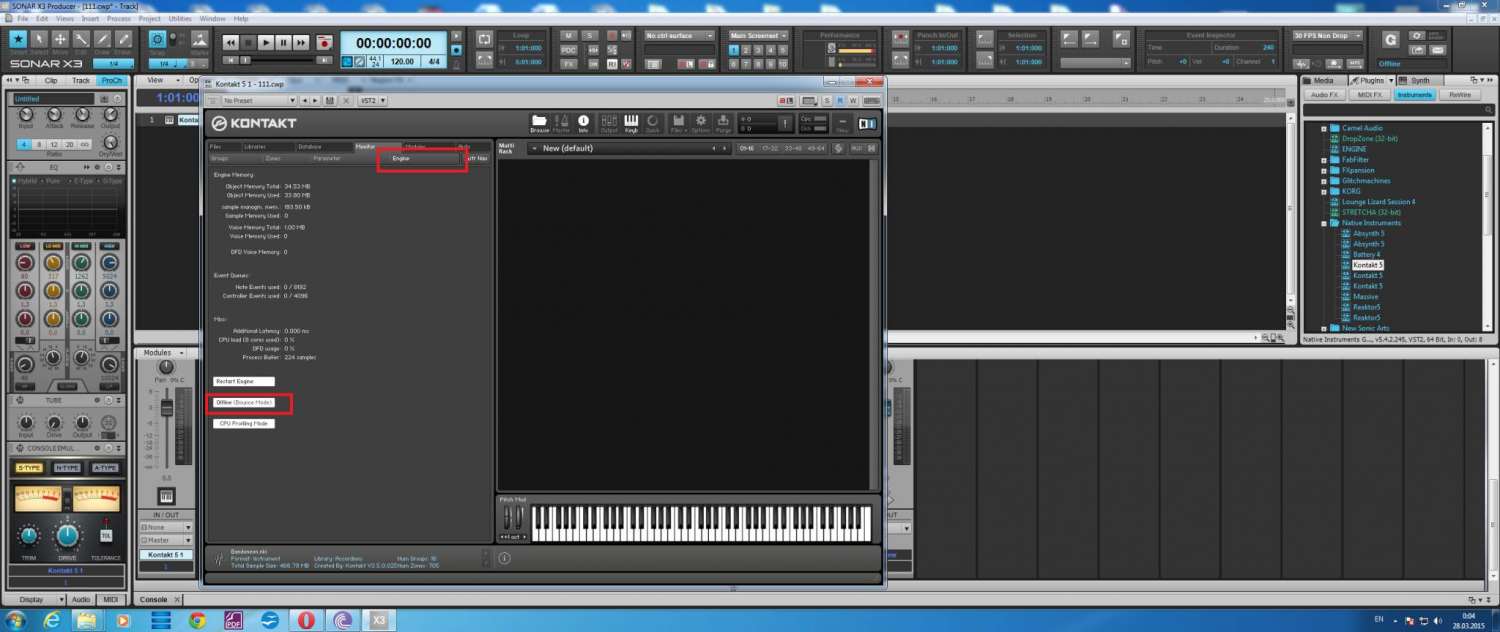1500x632 pixels.
Task: Click the large G icon in SONAR control bar
Action: coord(1390,40)
